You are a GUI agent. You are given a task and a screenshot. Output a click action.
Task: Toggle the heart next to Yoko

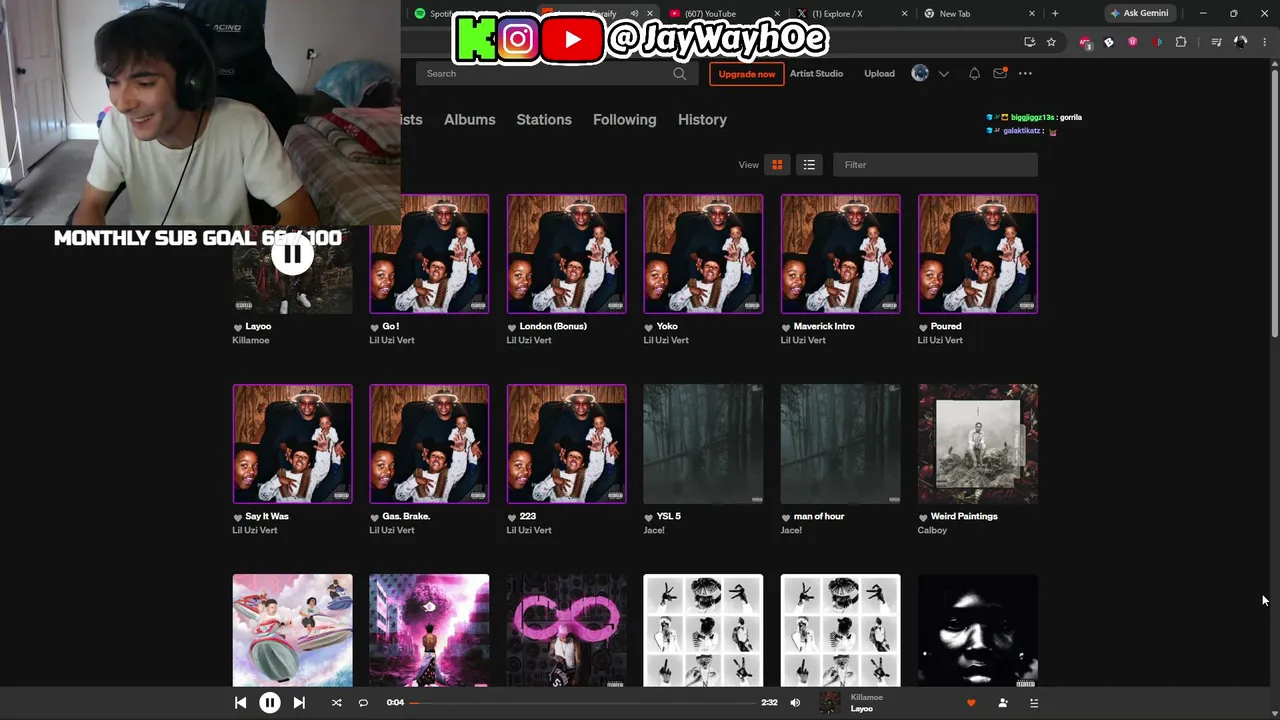coord(649,327)
